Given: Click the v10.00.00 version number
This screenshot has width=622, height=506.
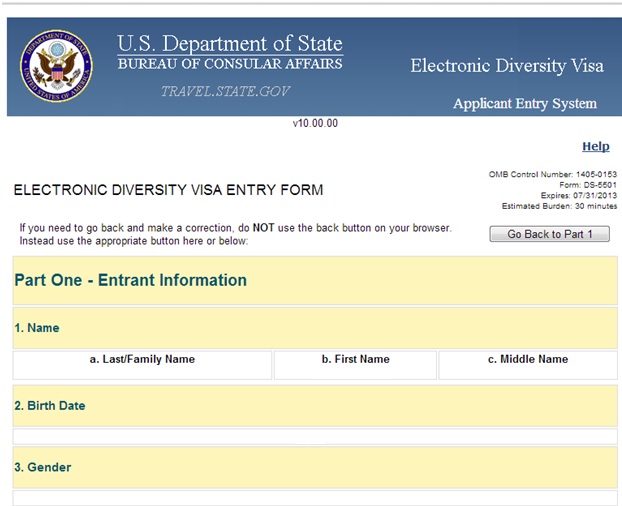Looking at the screenshot, I should (315, 124).
